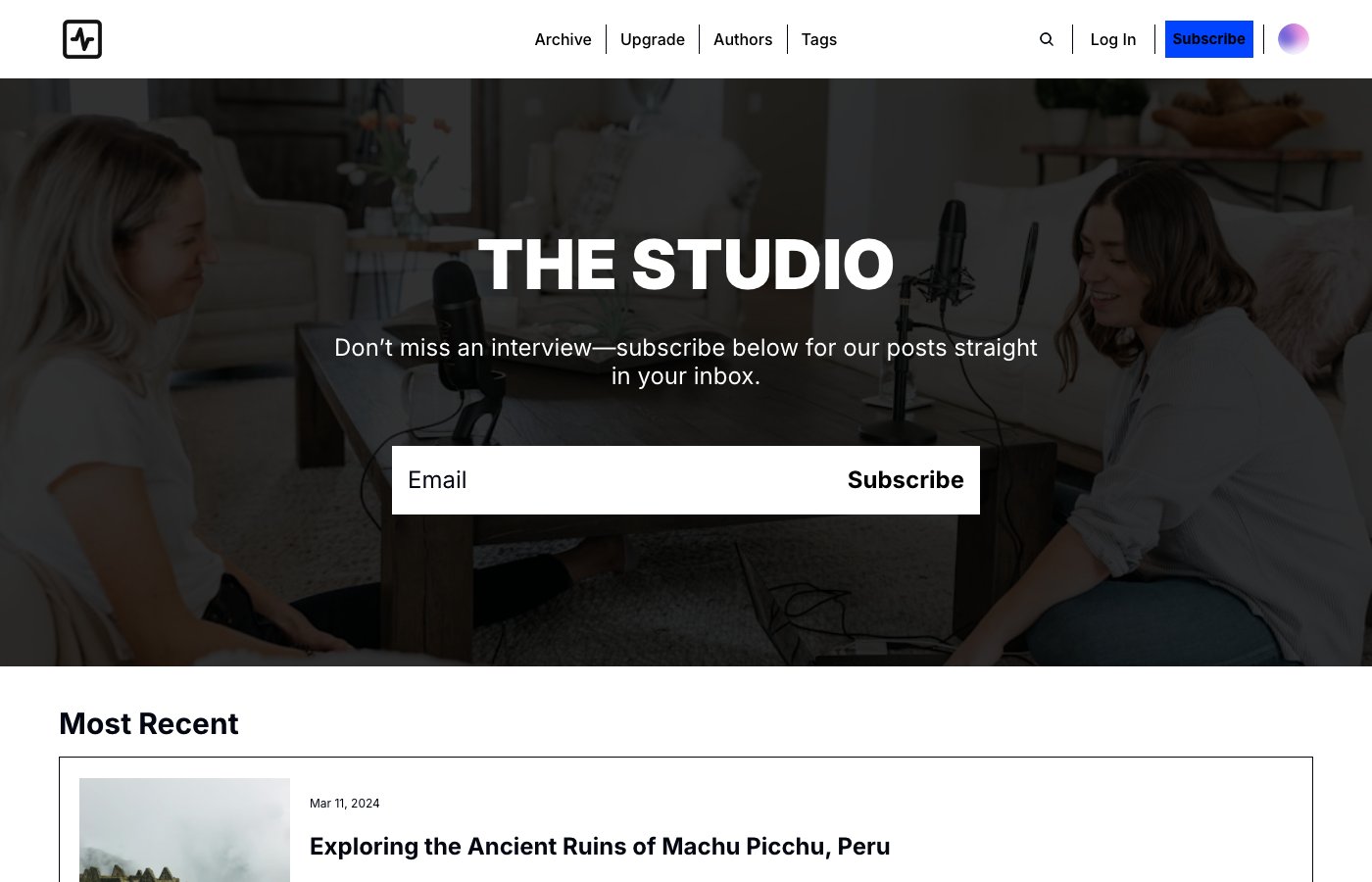Click Subscribe button beside Email field
1372x882 pixels.
[x=906, y=480]
